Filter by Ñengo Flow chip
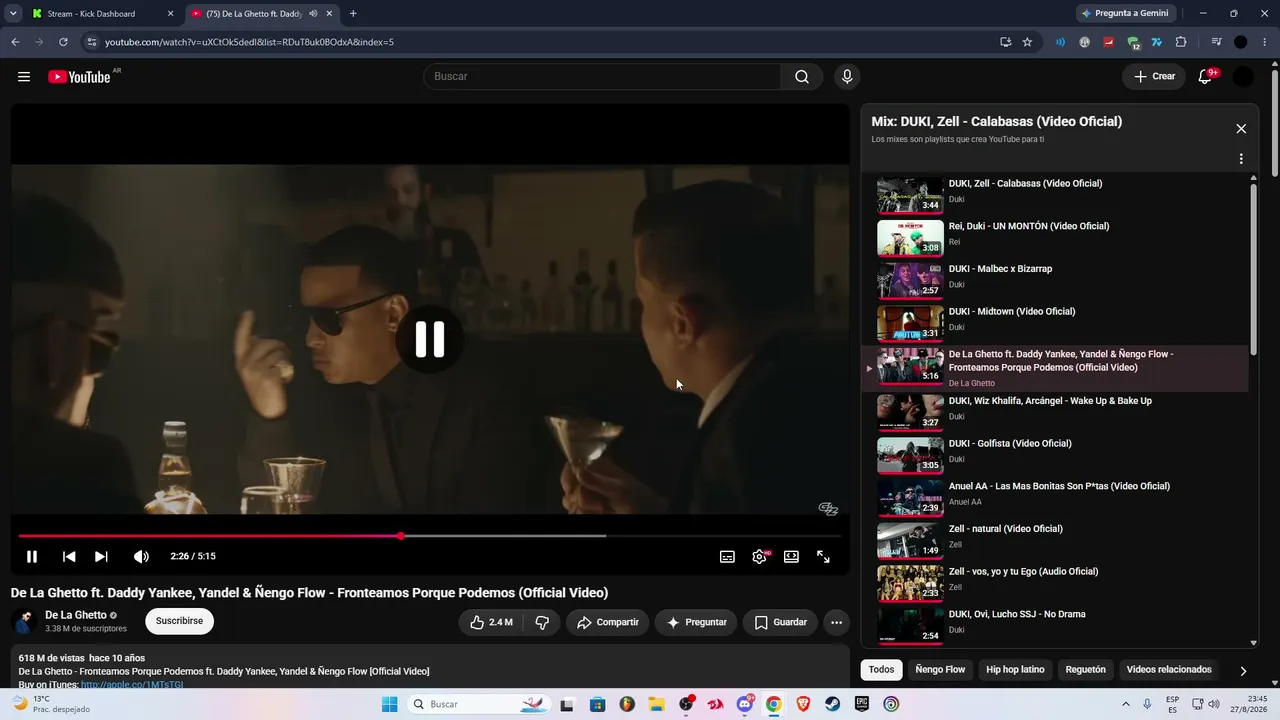1280x720 pixels. 940,670
